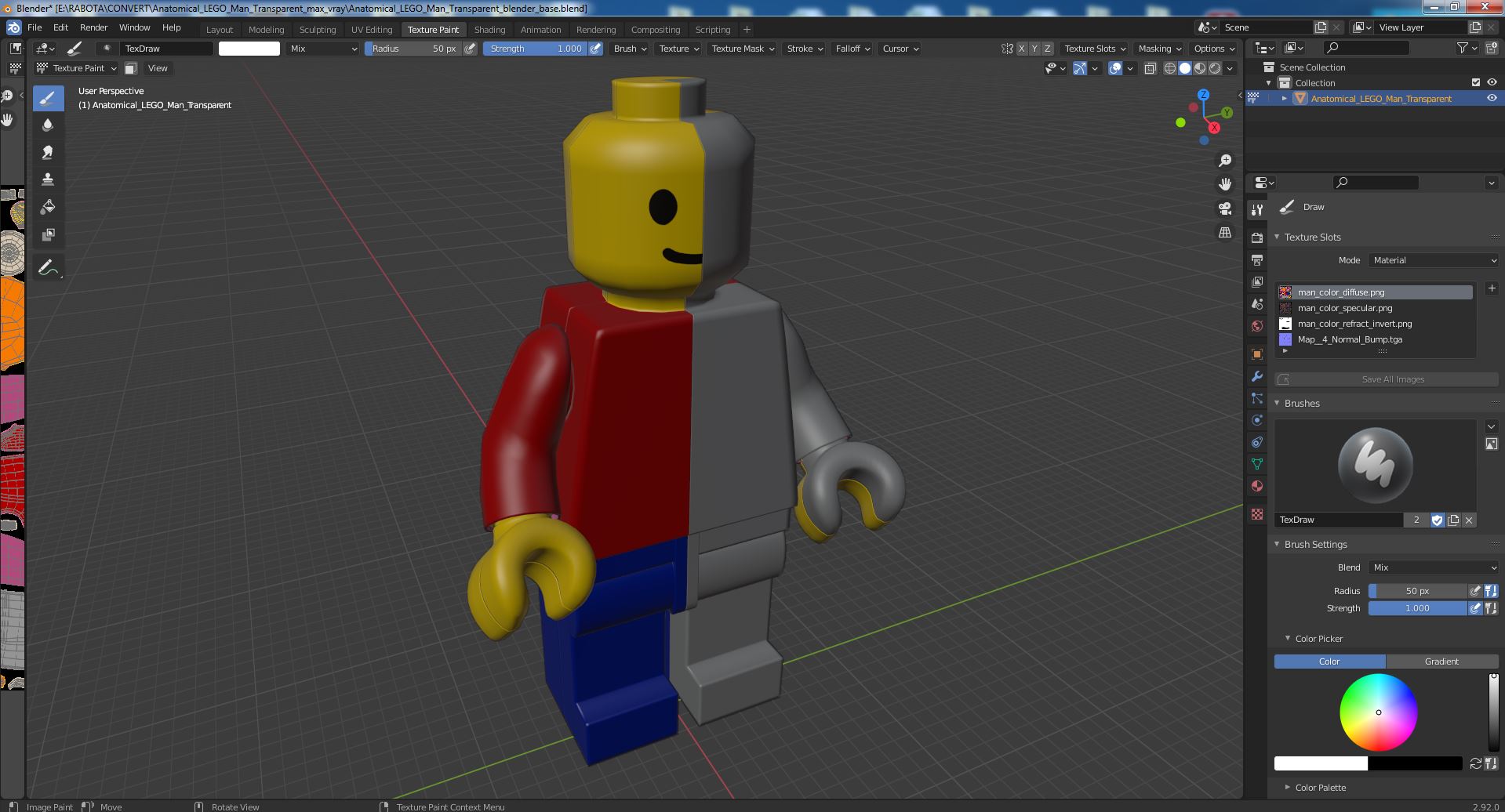Toggle Collection exclude checkbox in outliner

1475,82
